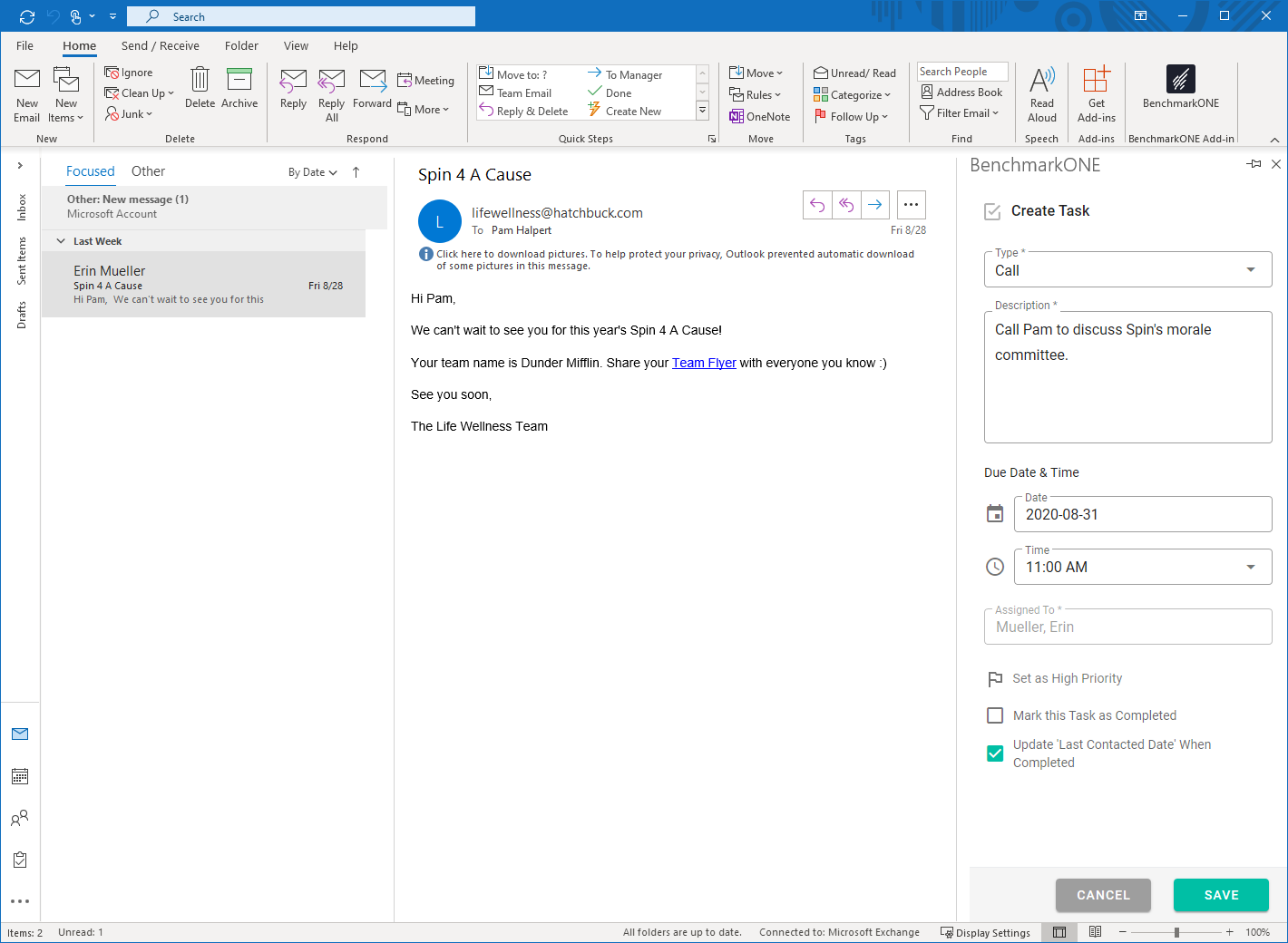Open the Time dropdown showing 11:00 AM
The width and height of the screenshot is (1288, 943).
pos(1143,567)
